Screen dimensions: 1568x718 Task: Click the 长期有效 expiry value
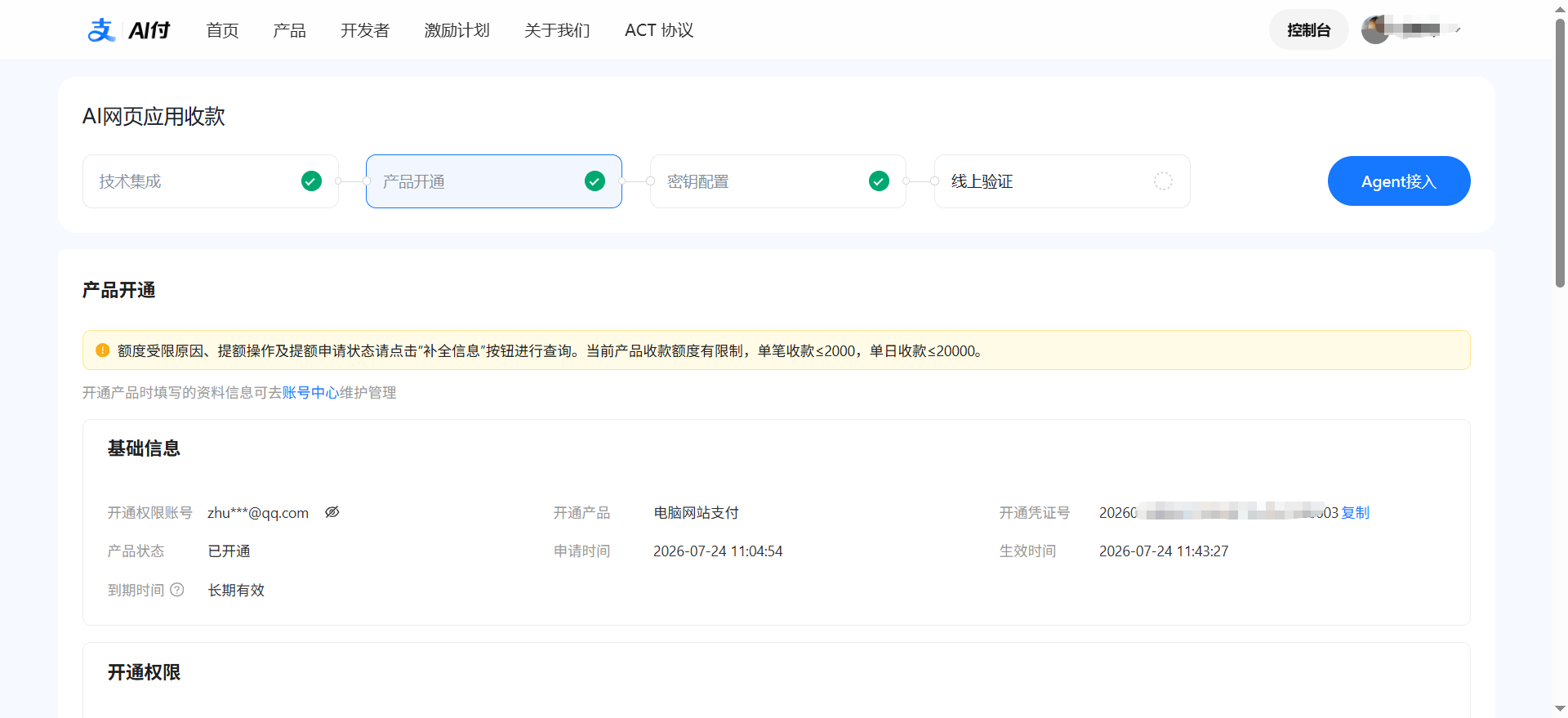pyautogui.click(x=237, y=590)
